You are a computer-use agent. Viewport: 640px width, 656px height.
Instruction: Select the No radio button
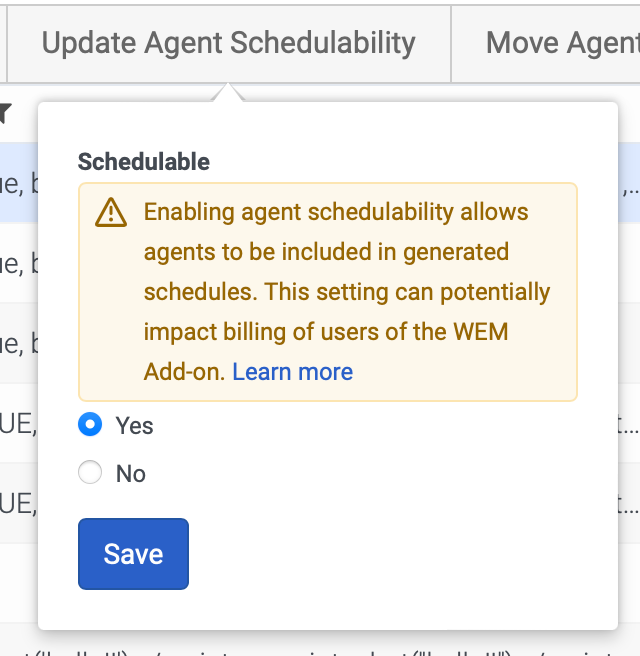(90, 473)
